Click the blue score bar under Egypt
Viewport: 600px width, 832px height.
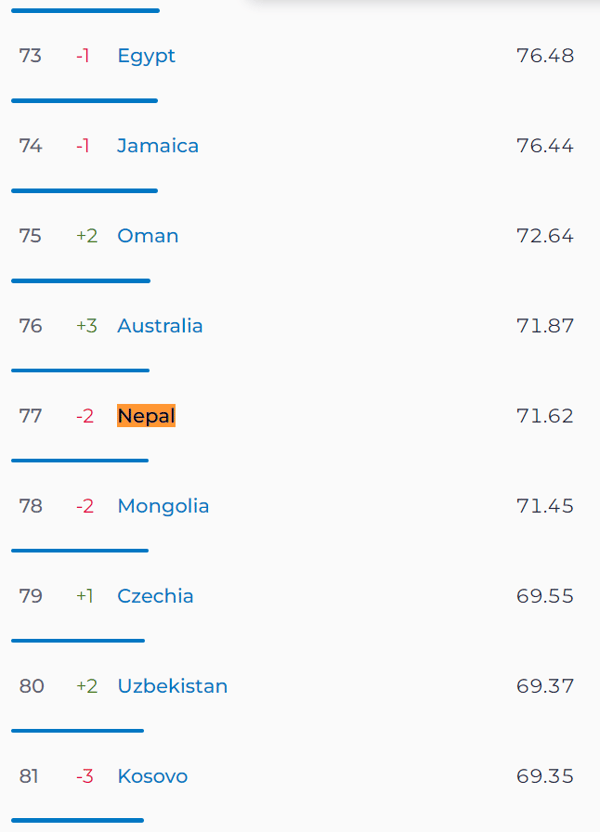click(x=84, y=100)
